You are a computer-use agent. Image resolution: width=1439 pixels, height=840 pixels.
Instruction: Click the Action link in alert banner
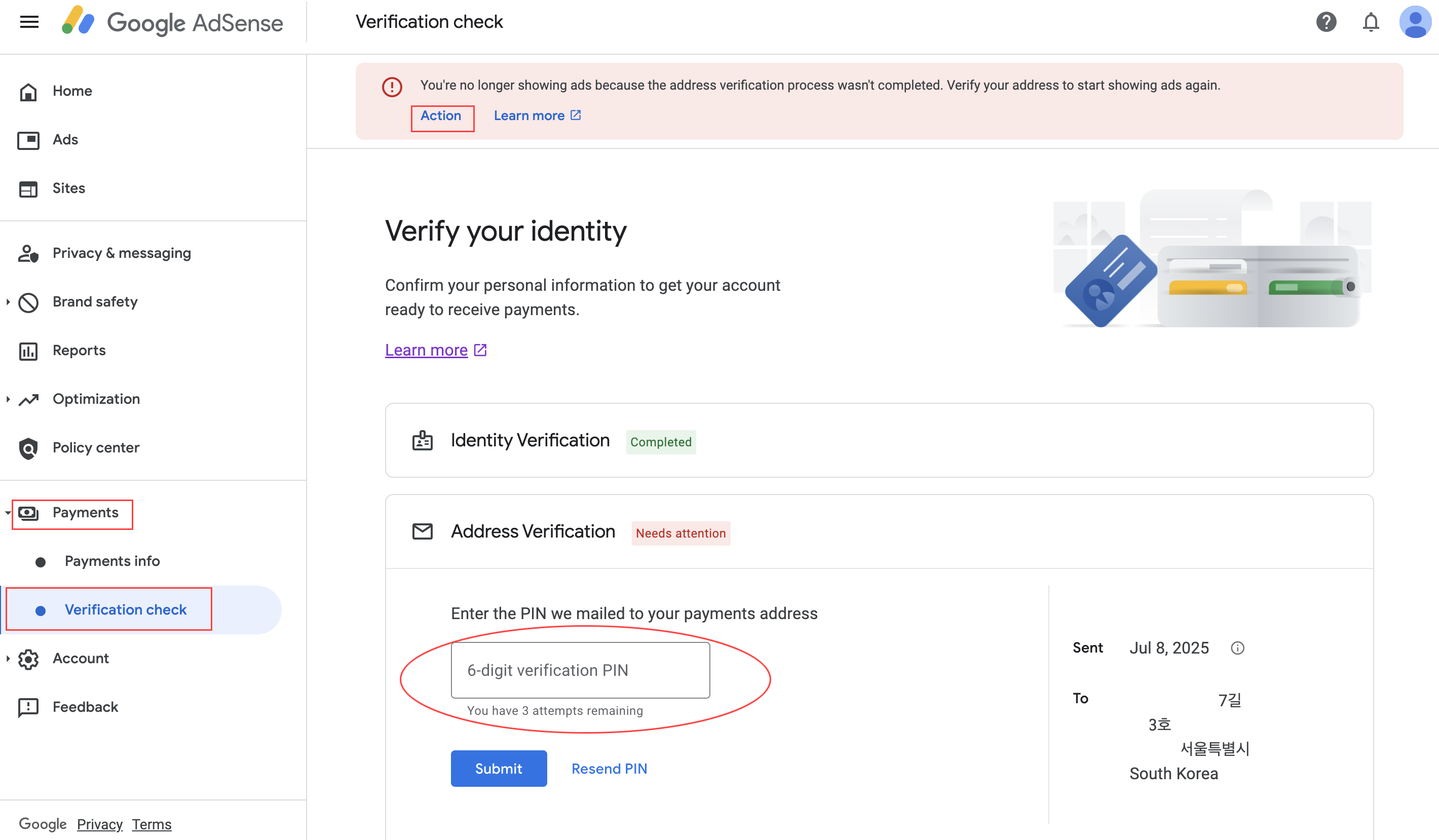(x=440, y=116)
